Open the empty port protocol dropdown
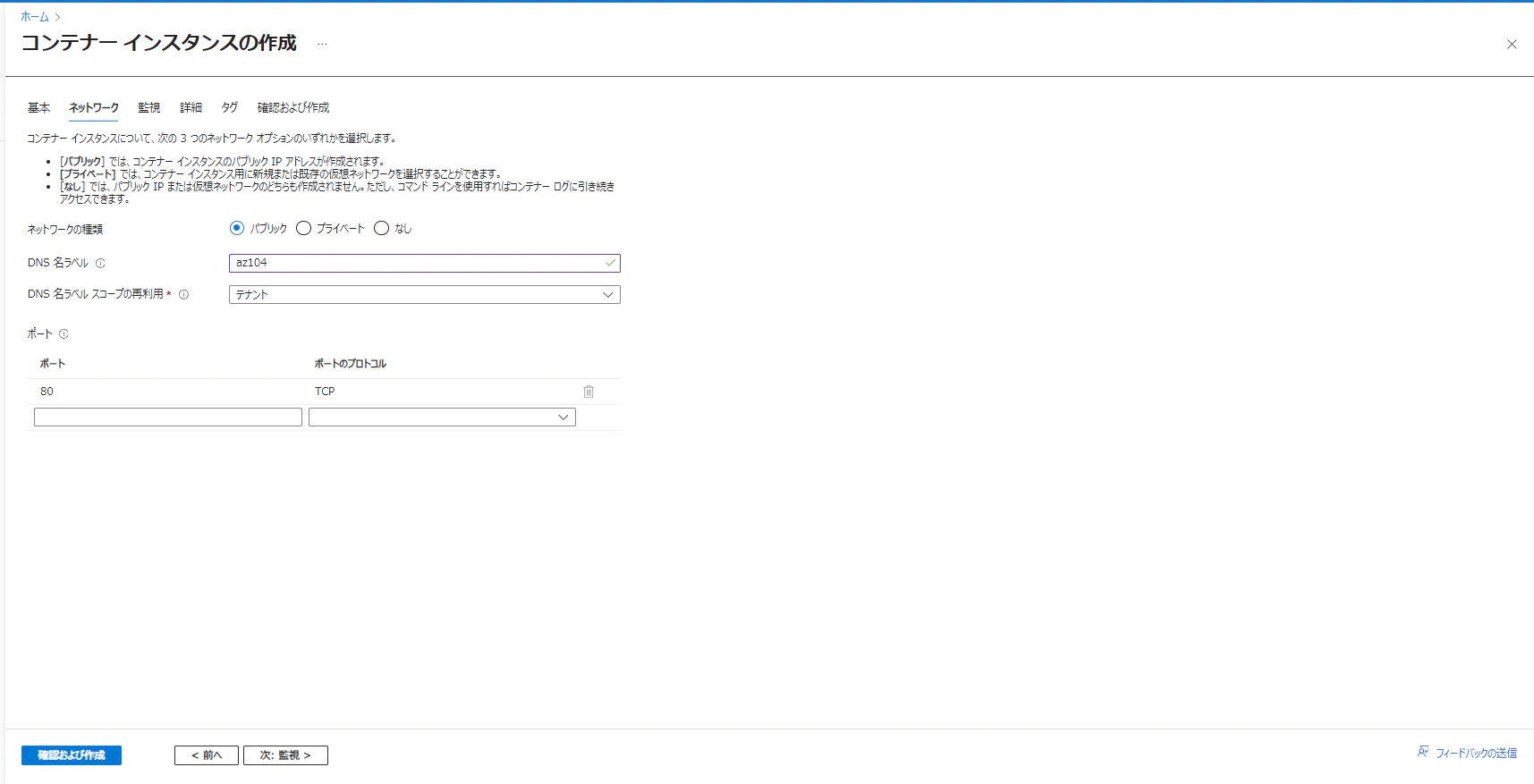Image resolution: width=1534 pixels, height=784 pixels. coord(442,417)
